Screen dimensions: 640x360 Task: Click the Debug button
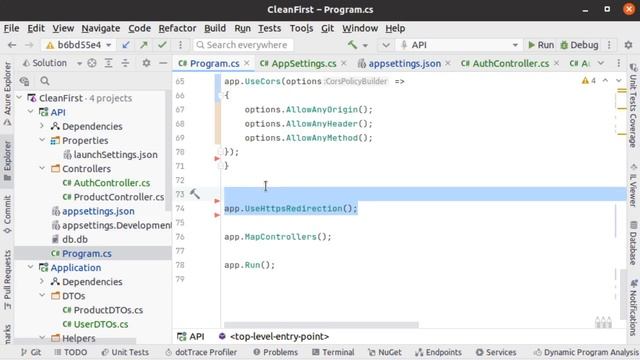(x=579, y=45)
